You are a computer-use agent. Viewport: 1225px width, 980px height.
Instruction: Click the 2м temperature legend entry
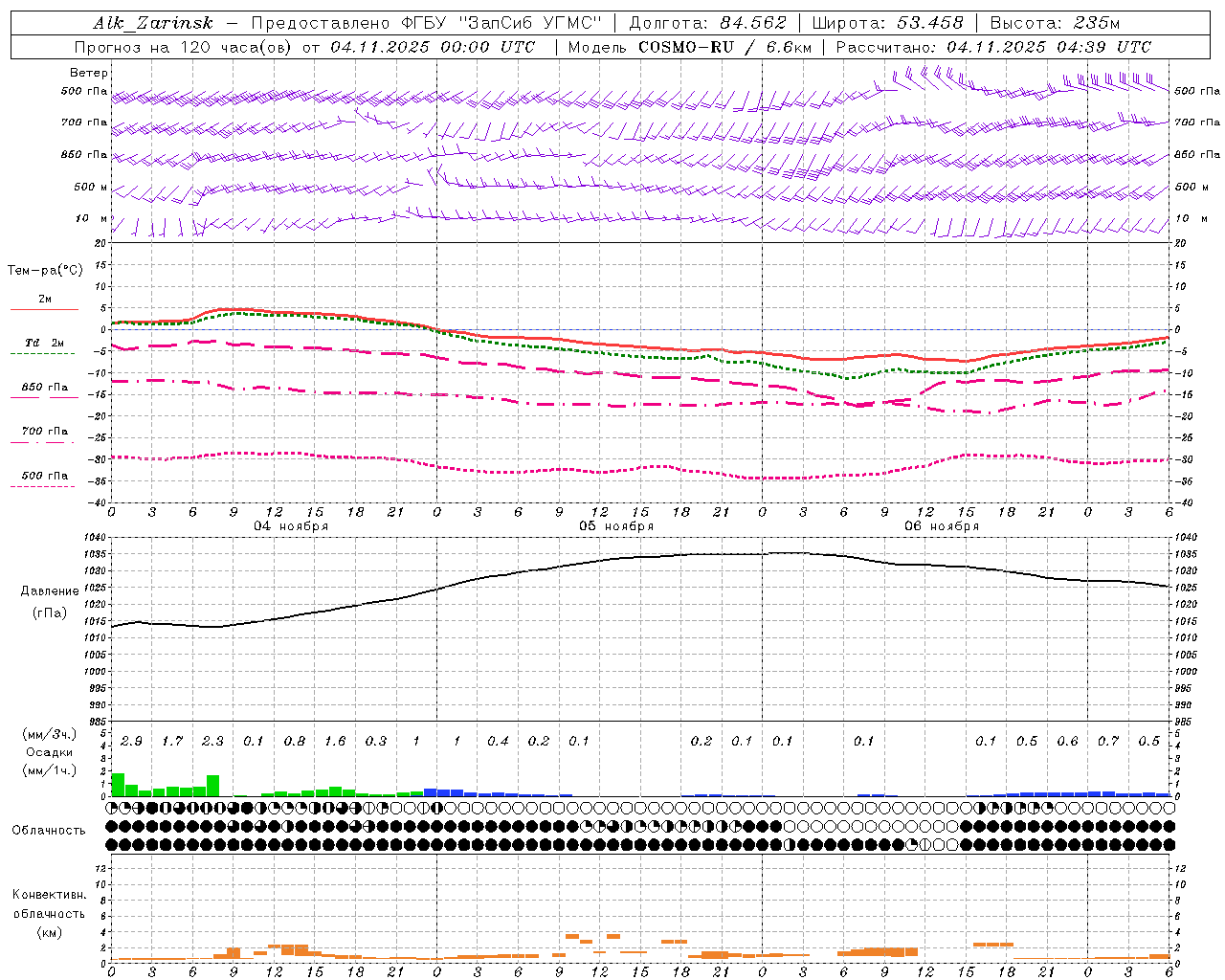coord(44,300)
